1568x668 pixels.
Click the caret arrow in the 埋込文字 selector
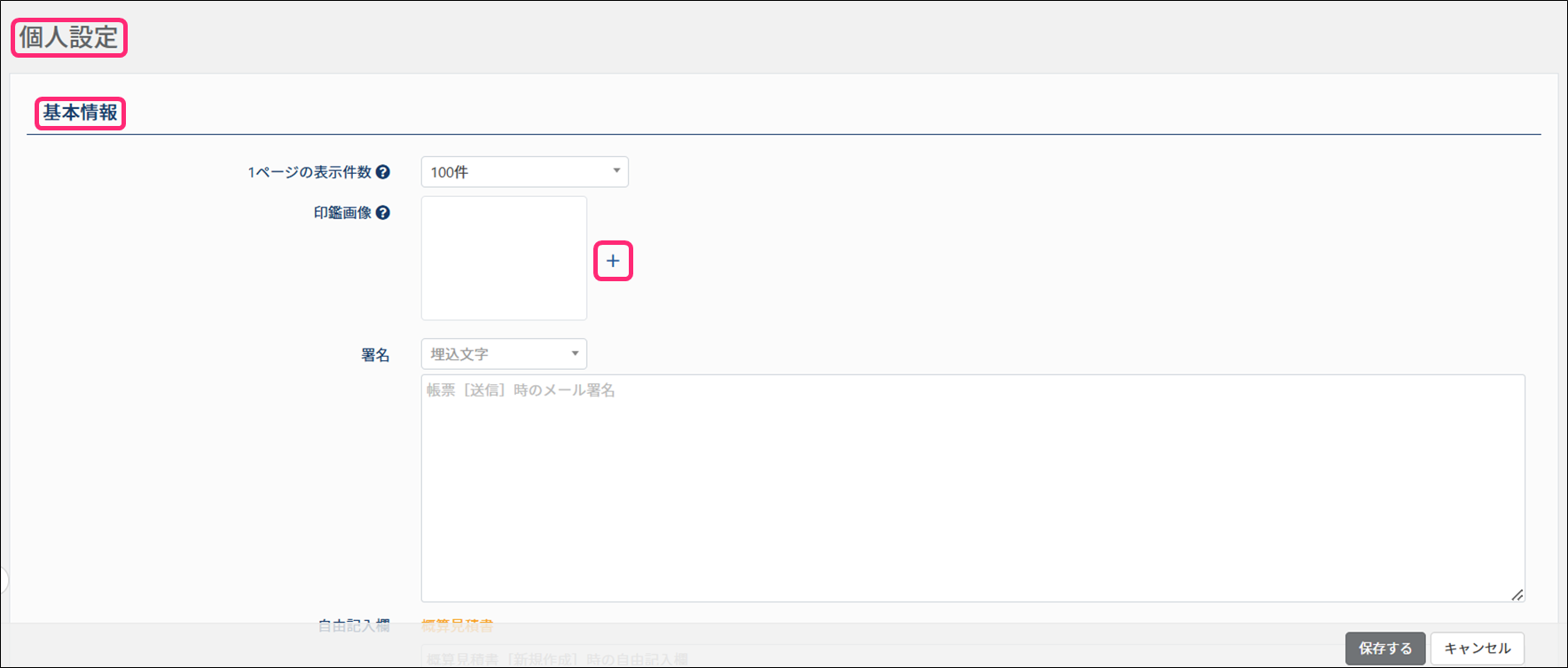click(x=575, y=354)
